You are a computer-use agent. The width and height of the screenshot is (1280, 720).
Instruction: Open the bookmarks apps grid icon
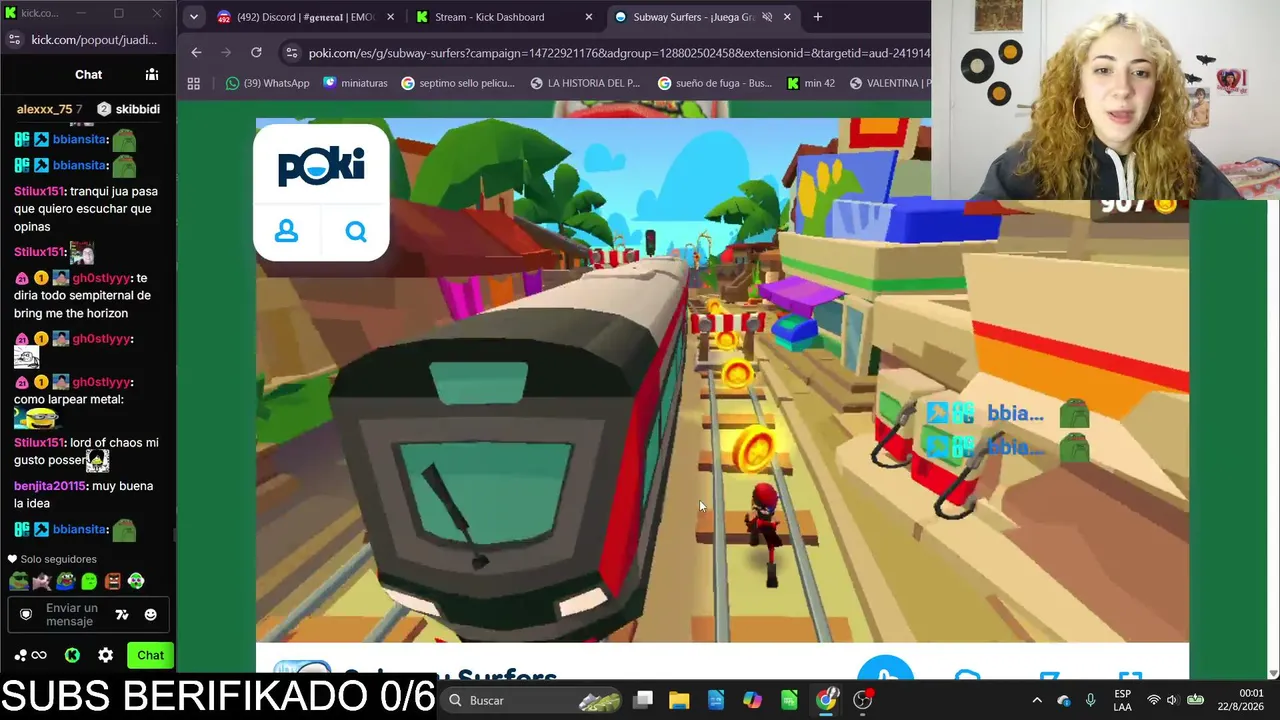(194, 83)
